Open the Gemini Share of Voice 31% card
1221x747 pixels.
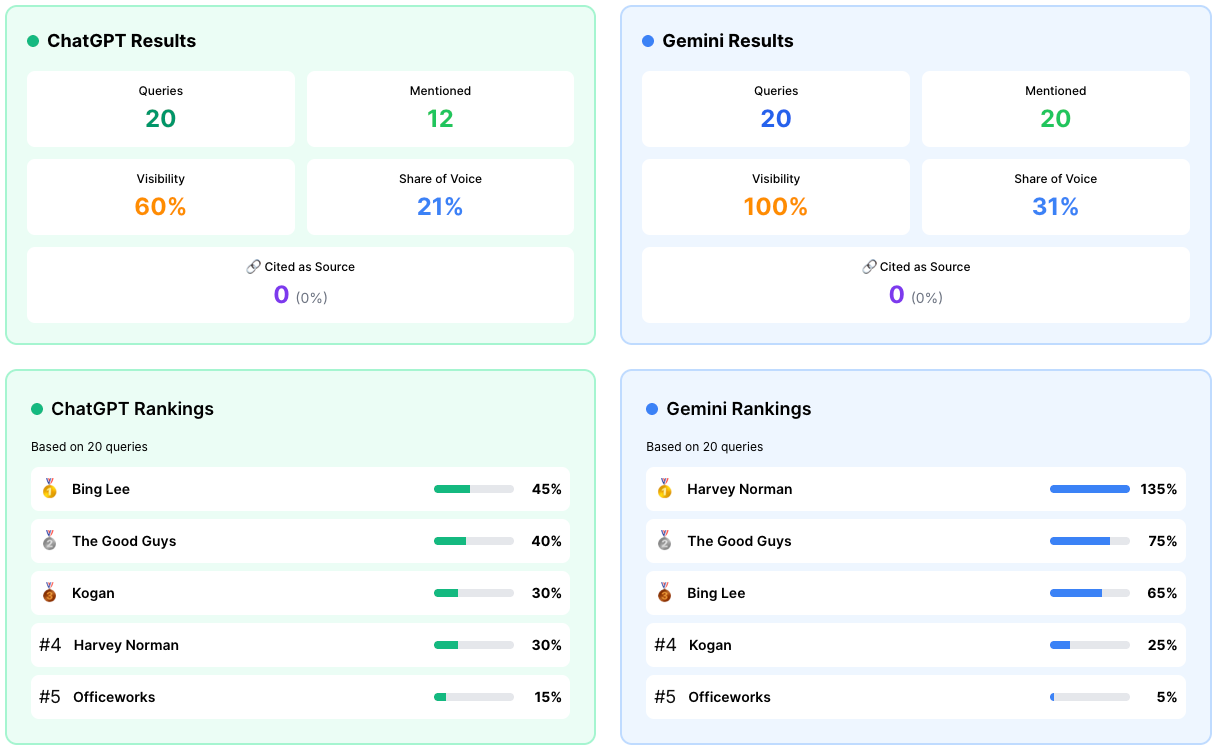point(1055,197)
